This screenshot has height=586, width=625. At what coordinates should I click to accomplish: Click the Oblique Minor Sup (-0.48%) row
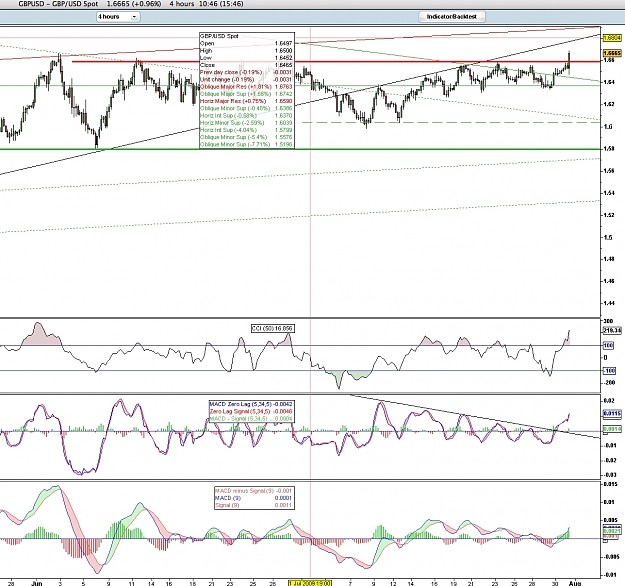pyautogui.click(x=246, y=108)
